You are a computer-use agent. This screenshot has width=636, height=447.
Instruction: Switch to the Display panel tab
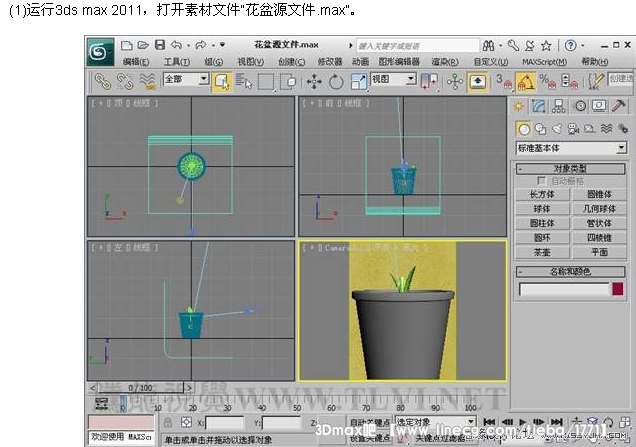click(x=599, y=106)
